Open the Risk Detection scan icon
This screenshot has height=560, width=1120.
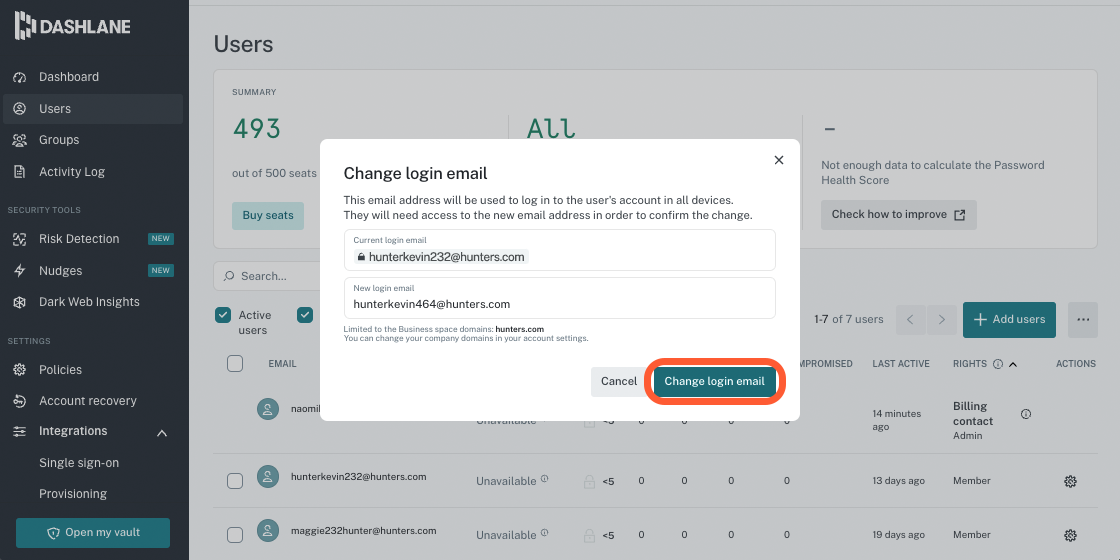[x=20, y=239]
